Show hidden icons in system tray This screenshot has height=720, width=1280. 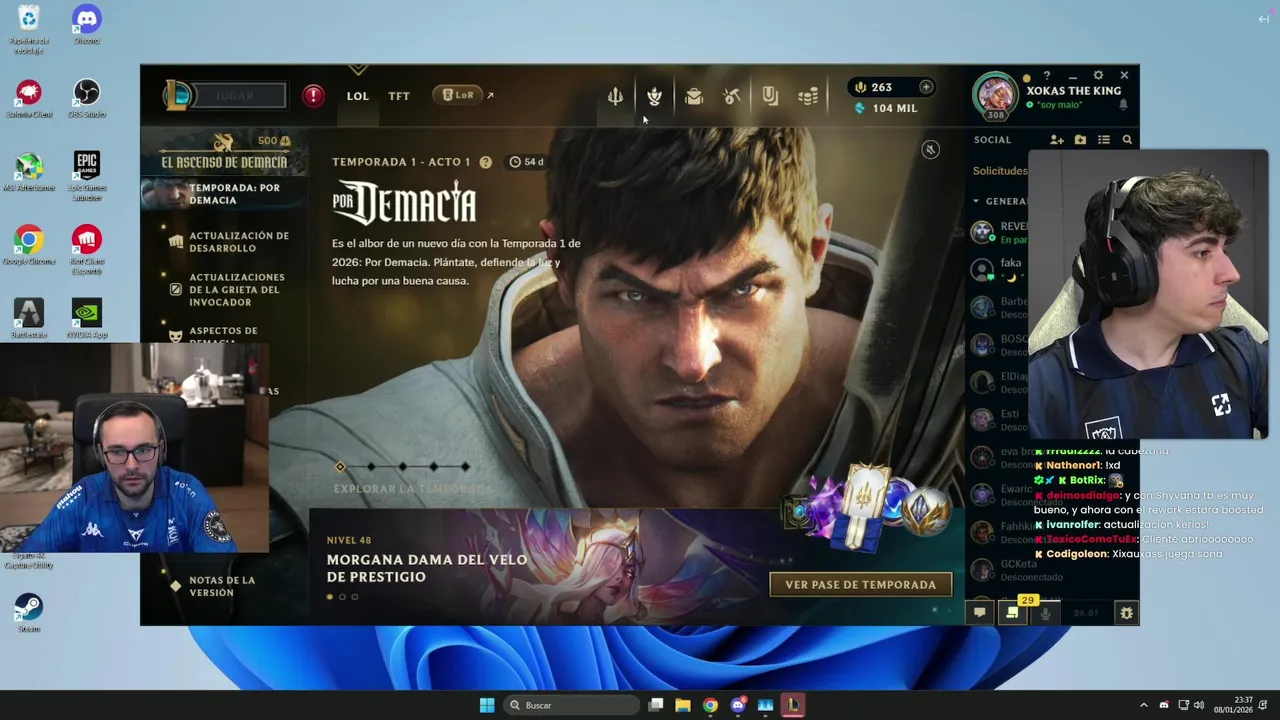1144,705
